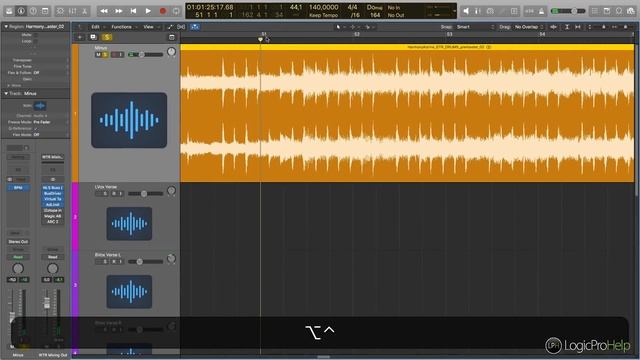
Task: Solo the LVox Verse track
Action: [105, 193]
